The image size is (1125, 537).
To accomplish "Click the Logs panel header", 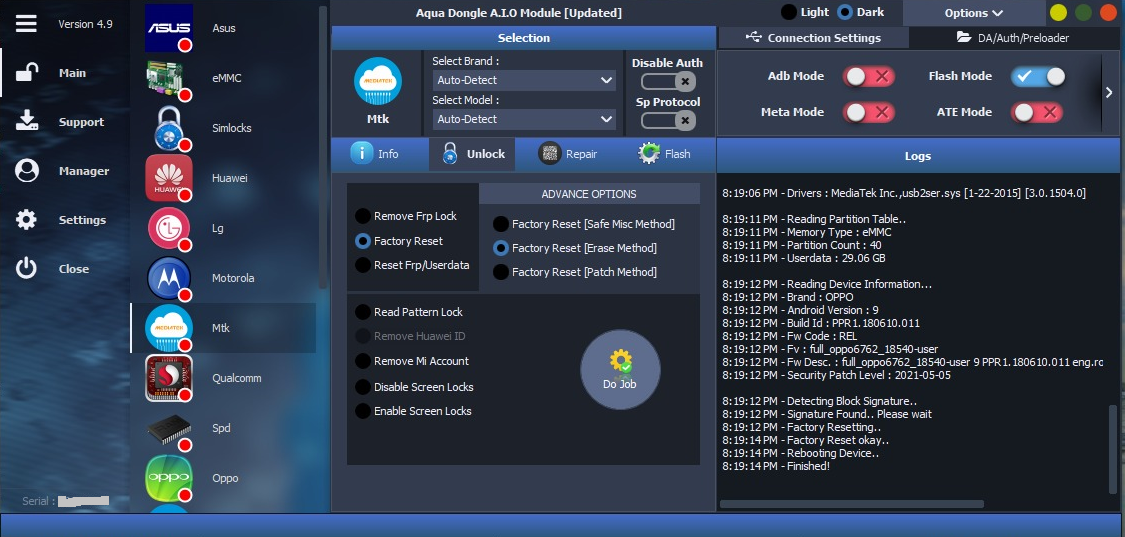I will point(918,156).
